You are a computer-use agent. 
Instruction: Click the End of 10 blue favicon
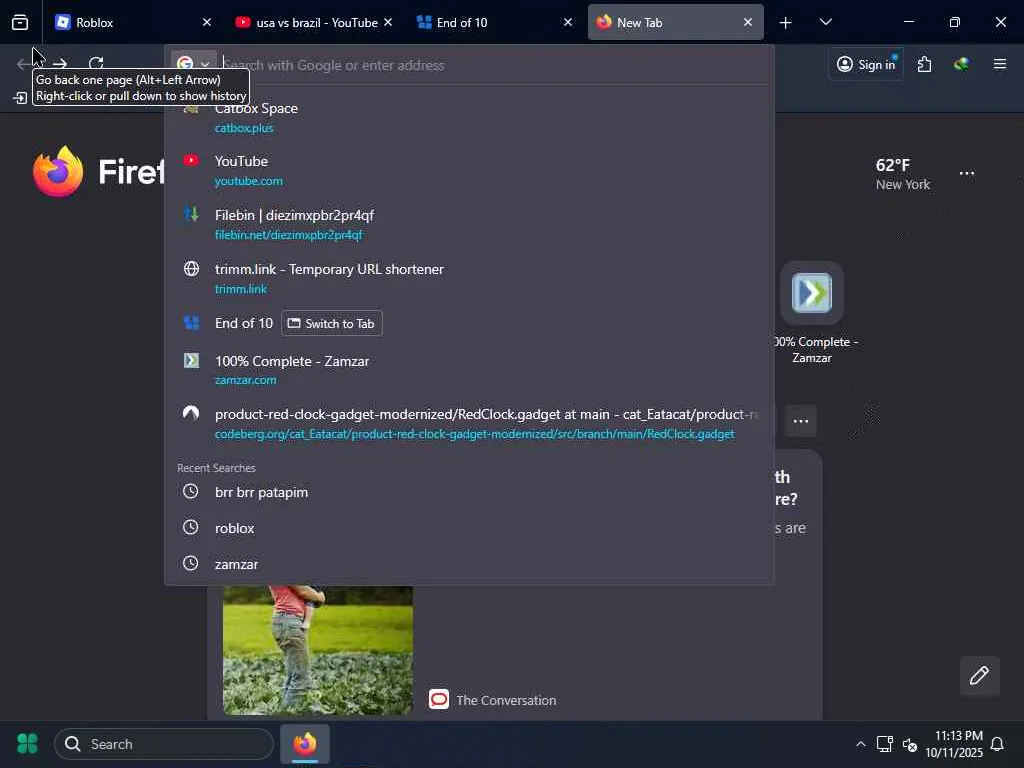pos(191,323)
